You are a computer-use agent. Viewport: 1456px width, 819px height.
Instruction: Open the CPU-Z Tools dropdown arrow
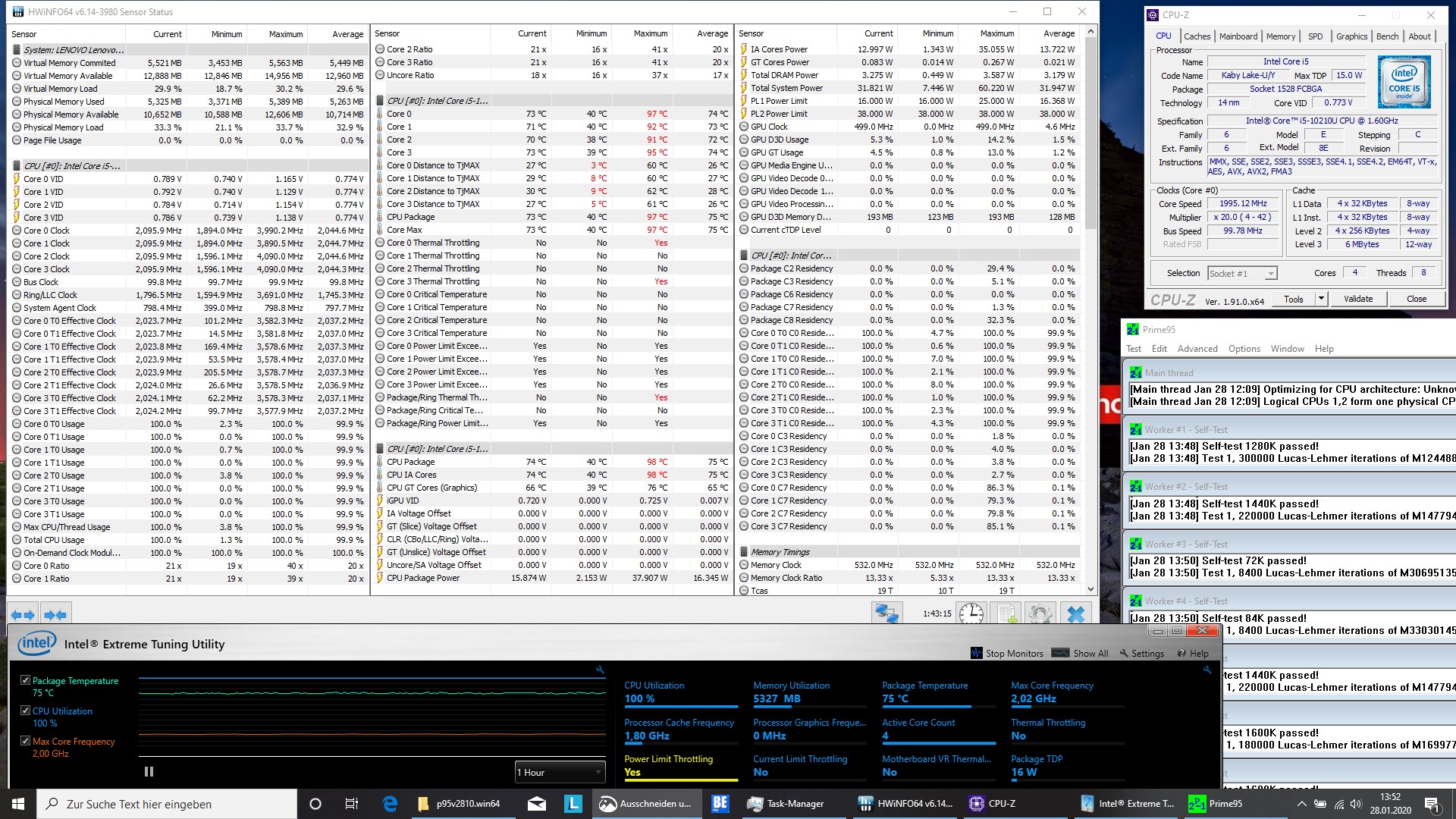(x=1321, y=299)
